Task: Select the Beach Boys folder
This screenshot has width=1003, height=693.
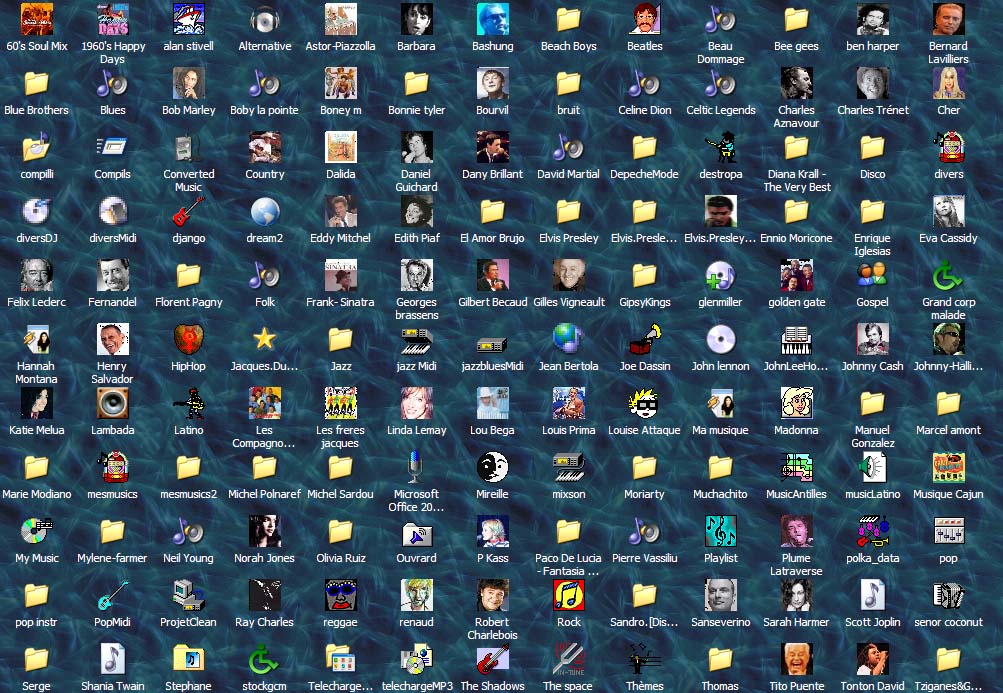Action: (x=569, y=19)
